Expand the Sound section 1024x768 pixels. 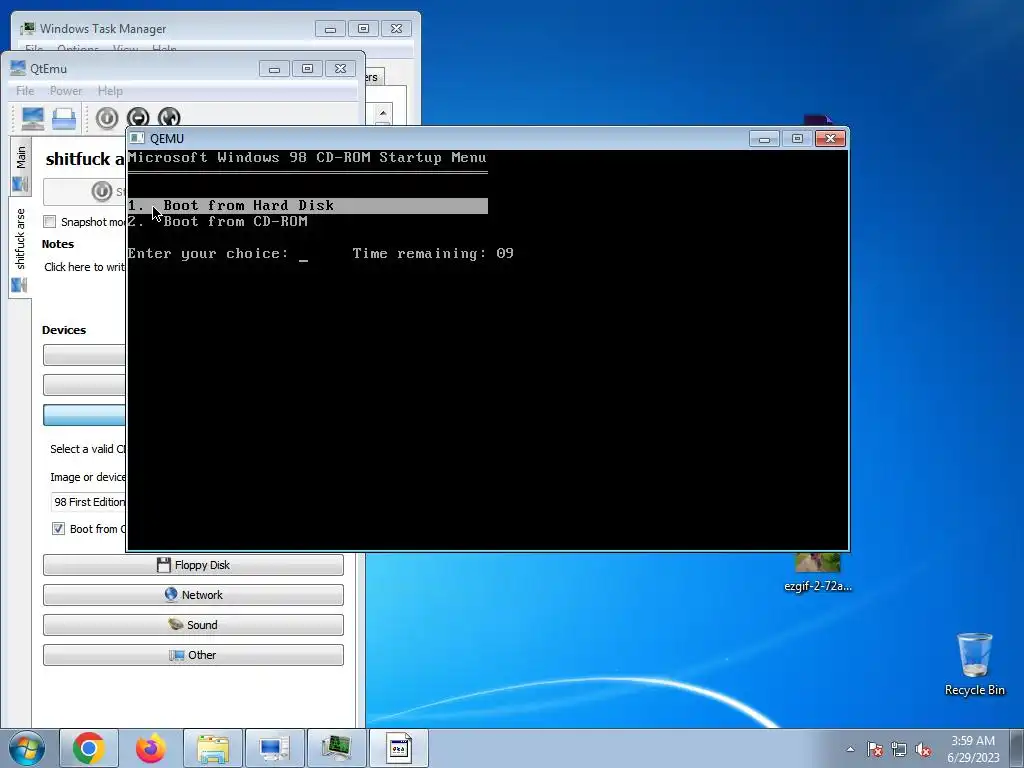(193, 625)
